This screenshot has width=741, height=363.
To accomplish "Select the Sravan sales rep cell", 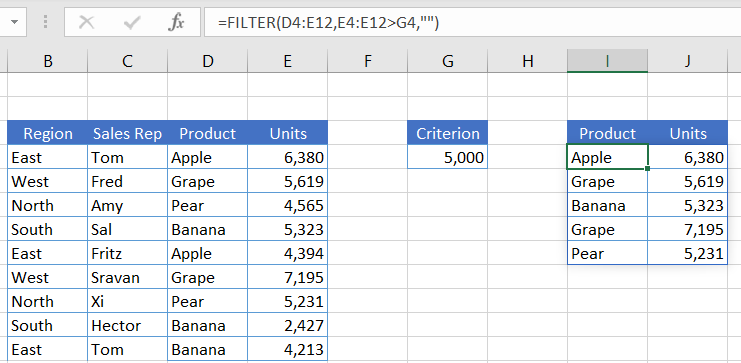I will point(128,277).
